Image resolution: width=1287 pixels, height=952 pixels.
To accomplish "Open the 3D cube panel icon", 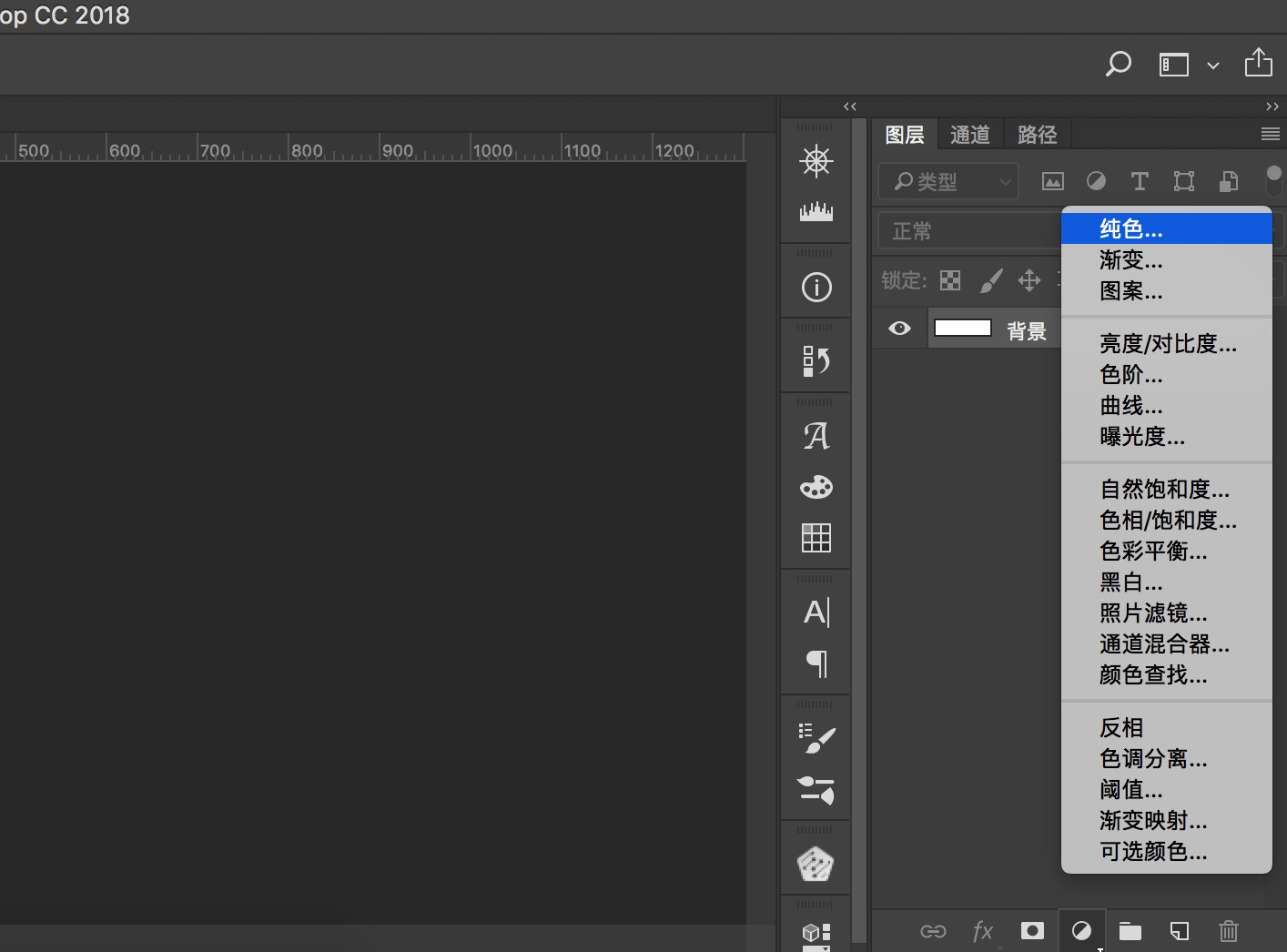I will pyautogui.click(x=816, y=934).
